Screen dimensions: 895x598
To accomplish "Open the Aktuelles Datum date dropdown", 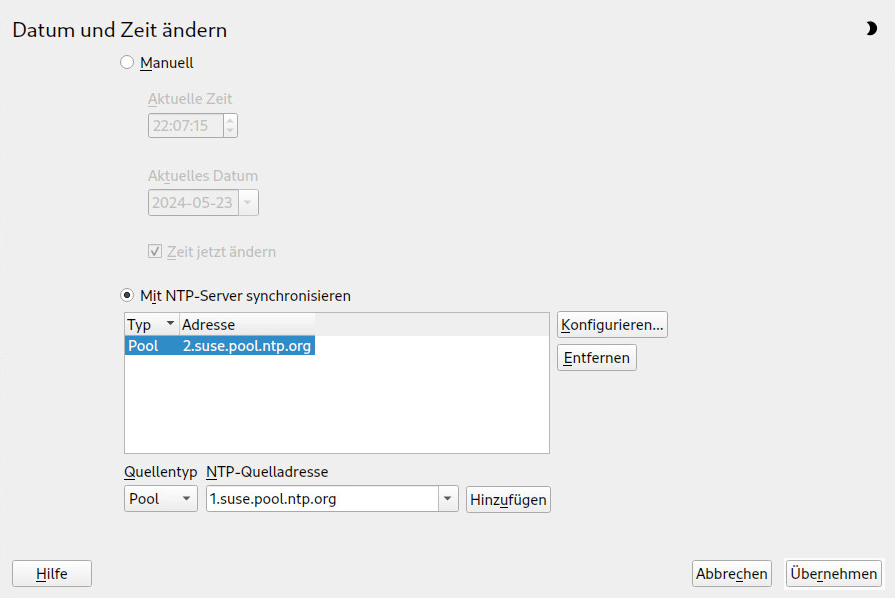I will coord(248,203).
